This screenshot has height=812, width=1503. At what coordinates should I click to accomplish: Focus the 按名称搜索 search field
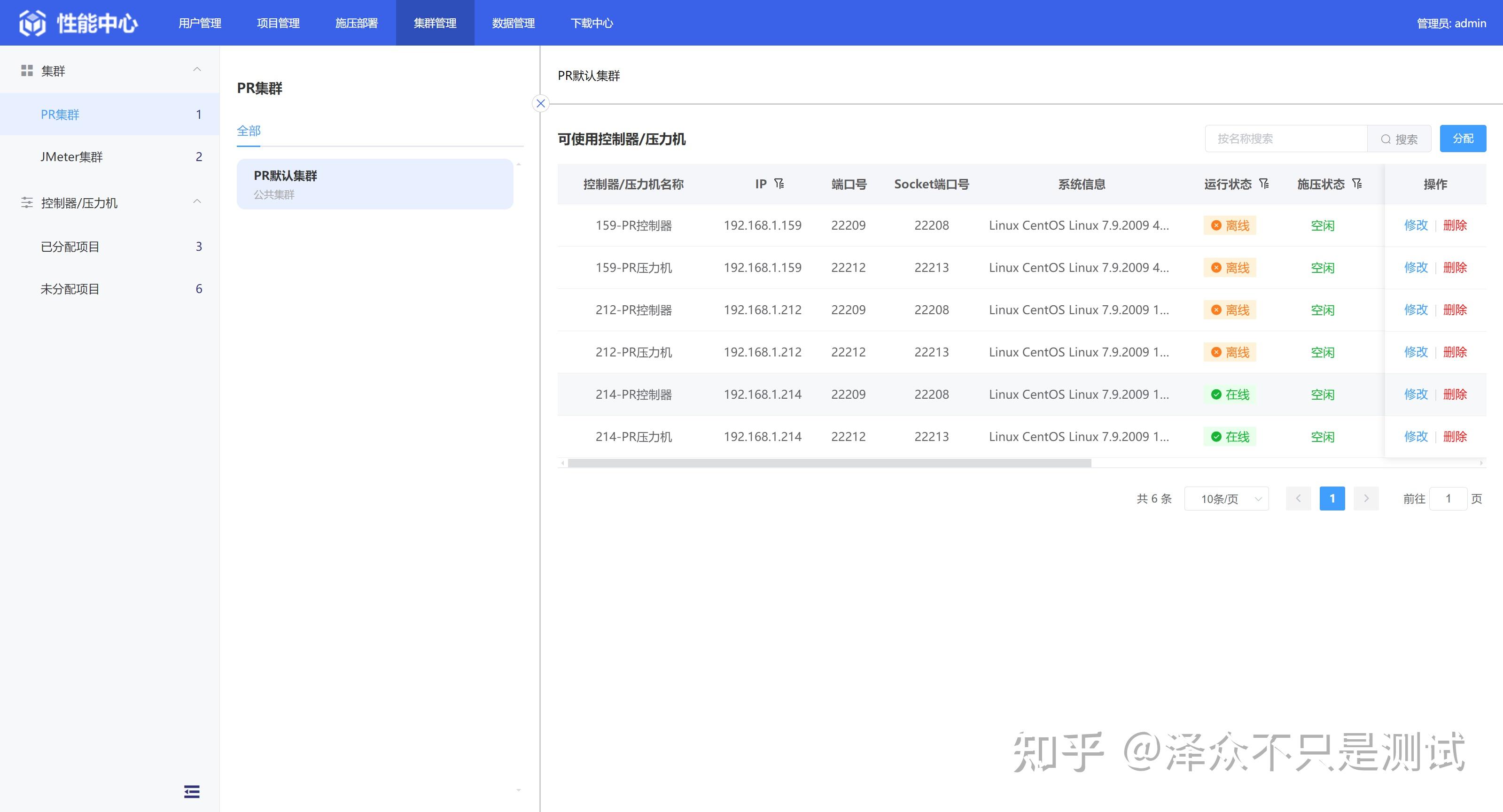point(1285,138)
